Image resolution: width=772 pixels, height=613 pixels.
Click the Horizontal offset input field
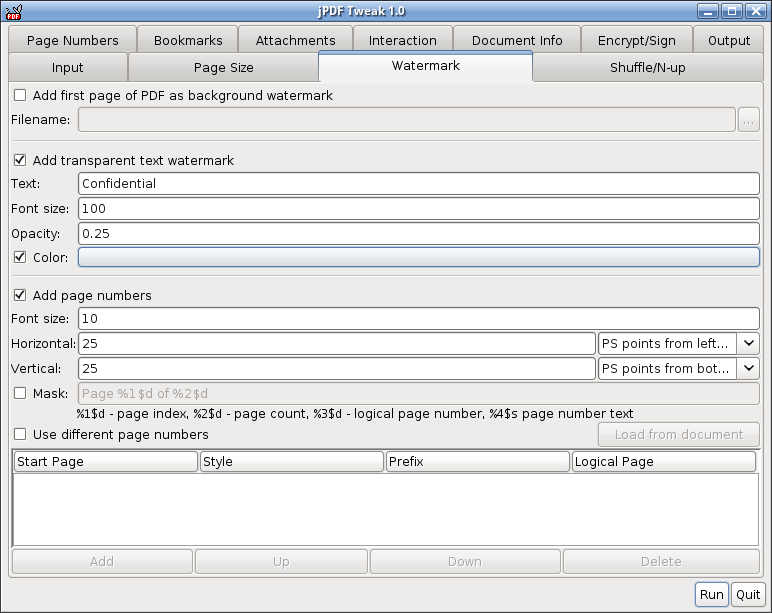[337, 343]
